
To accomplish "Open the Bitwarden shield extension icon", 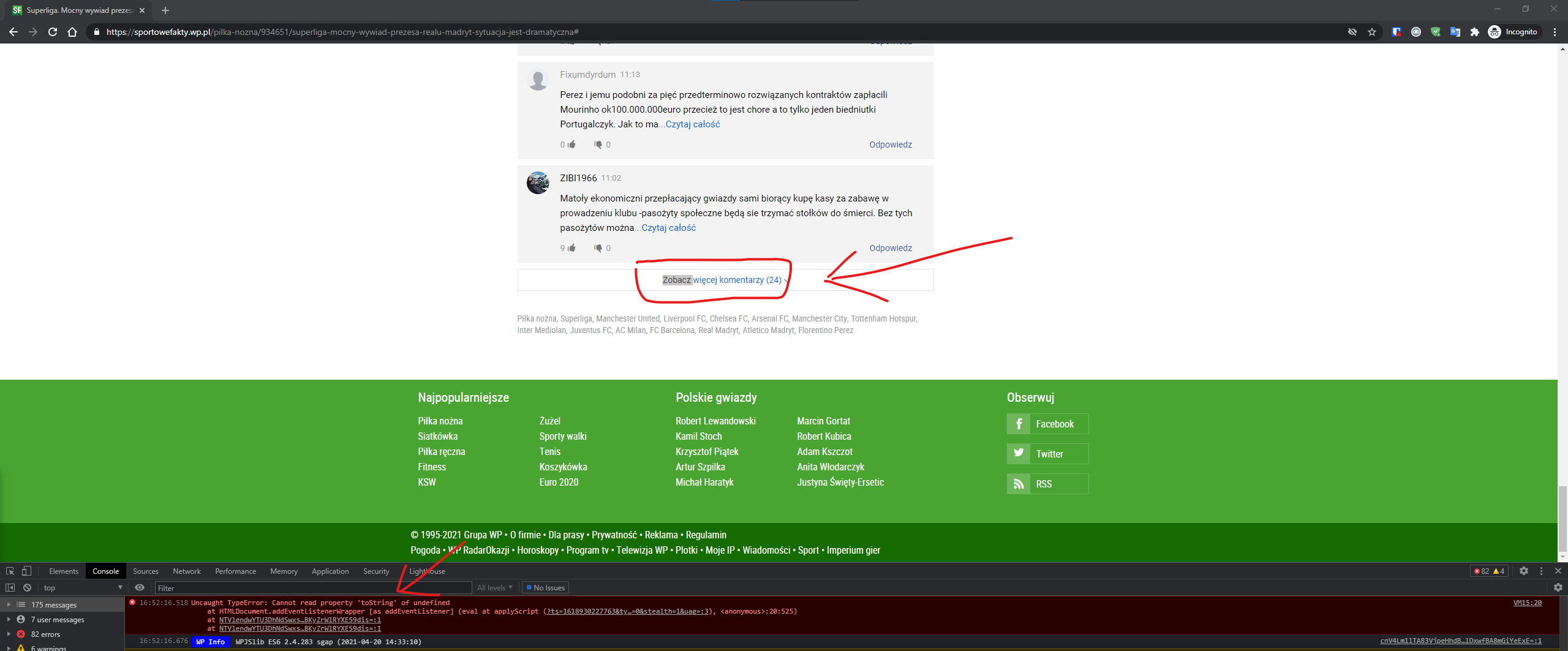I will (x=1396, y=32).
